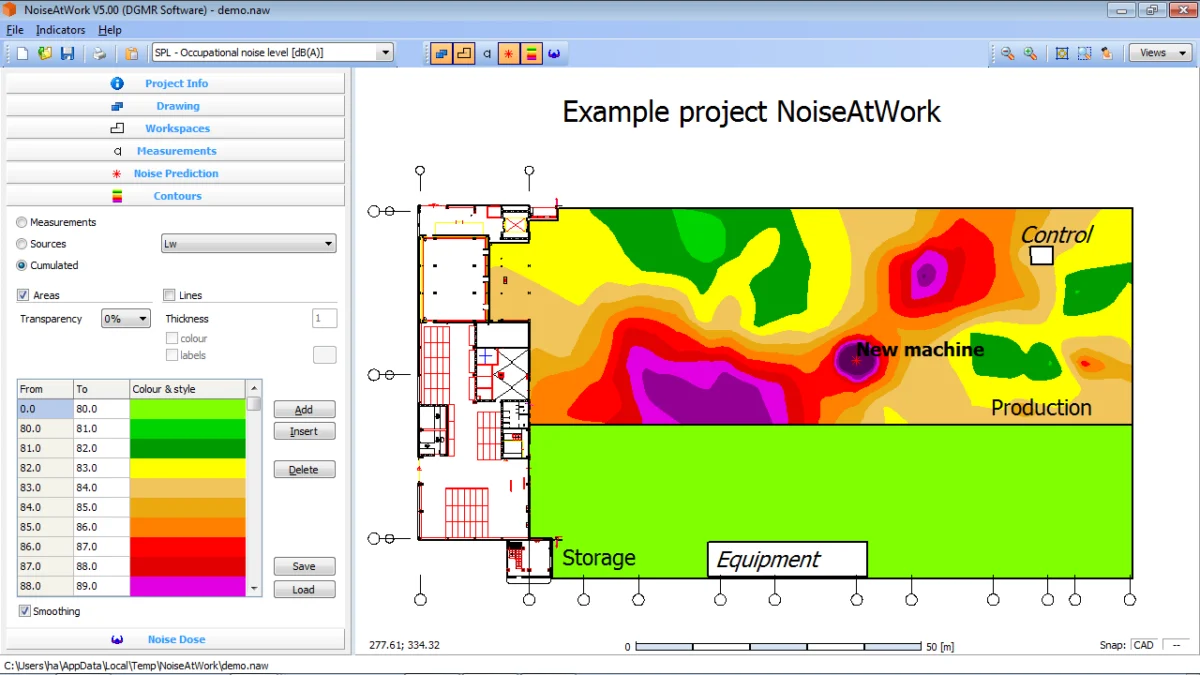Activate zoom to selection rectangle tool
Viewport: 1200px width, 675px height.
coord(1084,53)
